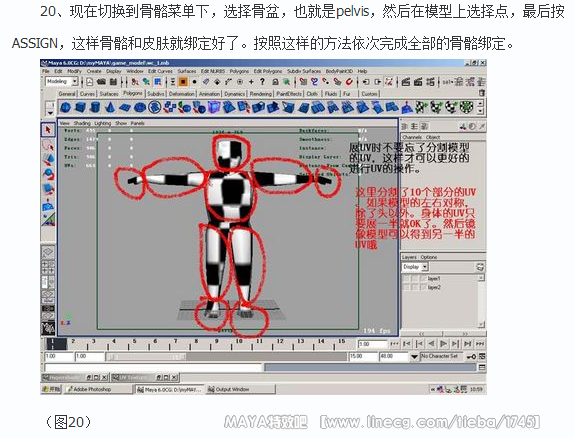Click the IPR render icon

point(418,82)
